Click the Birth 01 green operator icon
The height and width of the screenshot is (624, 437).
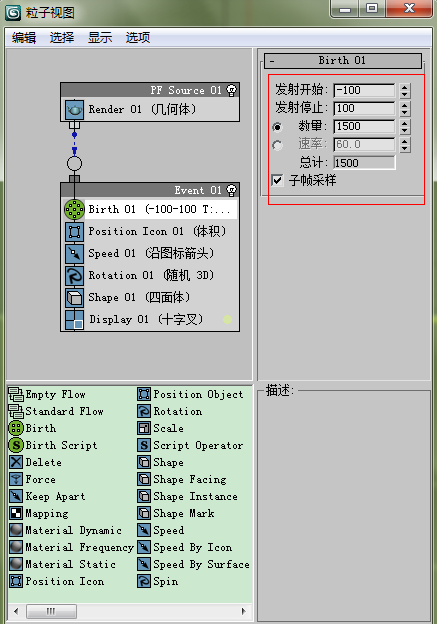[74, 209]
